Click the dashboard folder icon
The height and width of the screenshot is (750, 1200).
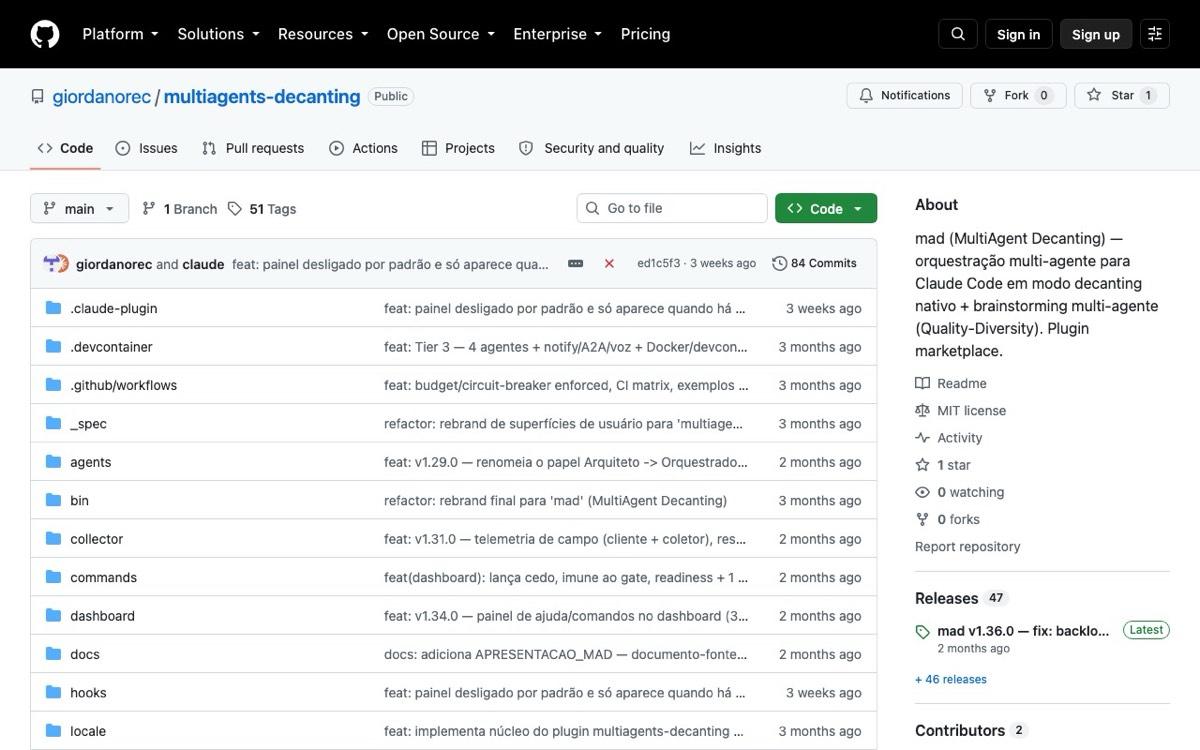coord(53,616)
